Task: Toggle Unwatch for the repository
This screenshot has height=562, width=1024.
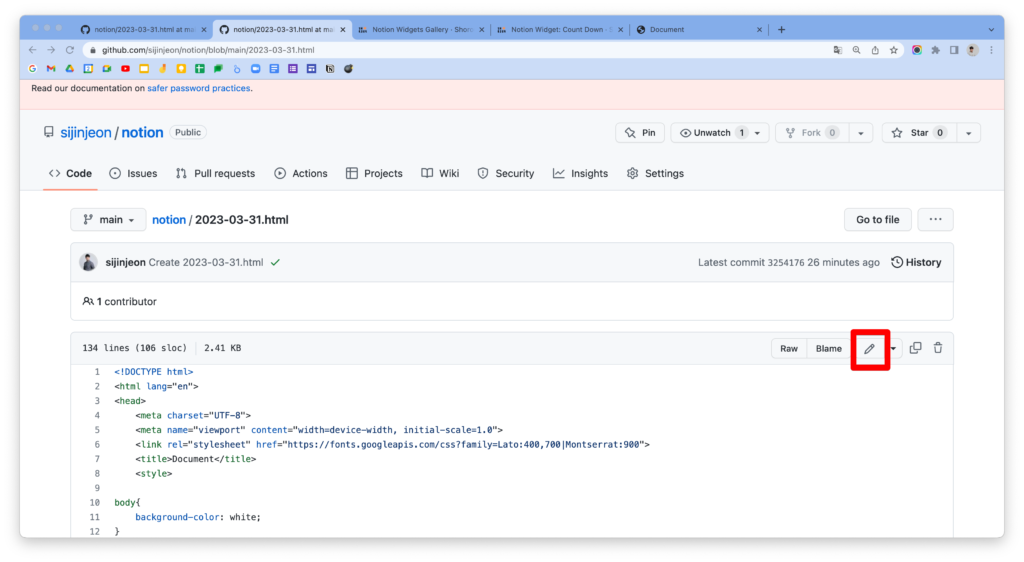Action: [710, 133]
